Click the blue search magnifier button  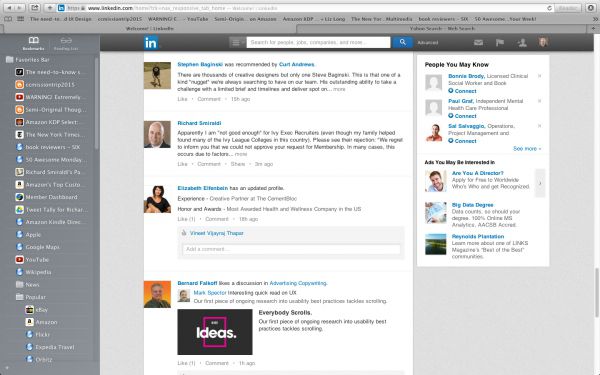[402, 42]
